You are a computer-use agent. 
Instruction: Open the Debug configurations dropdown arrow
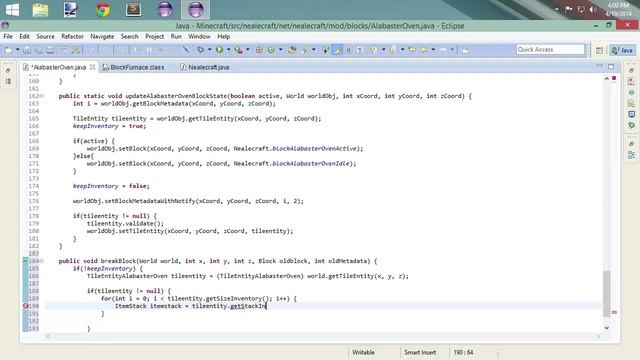[x=209, y=50]
